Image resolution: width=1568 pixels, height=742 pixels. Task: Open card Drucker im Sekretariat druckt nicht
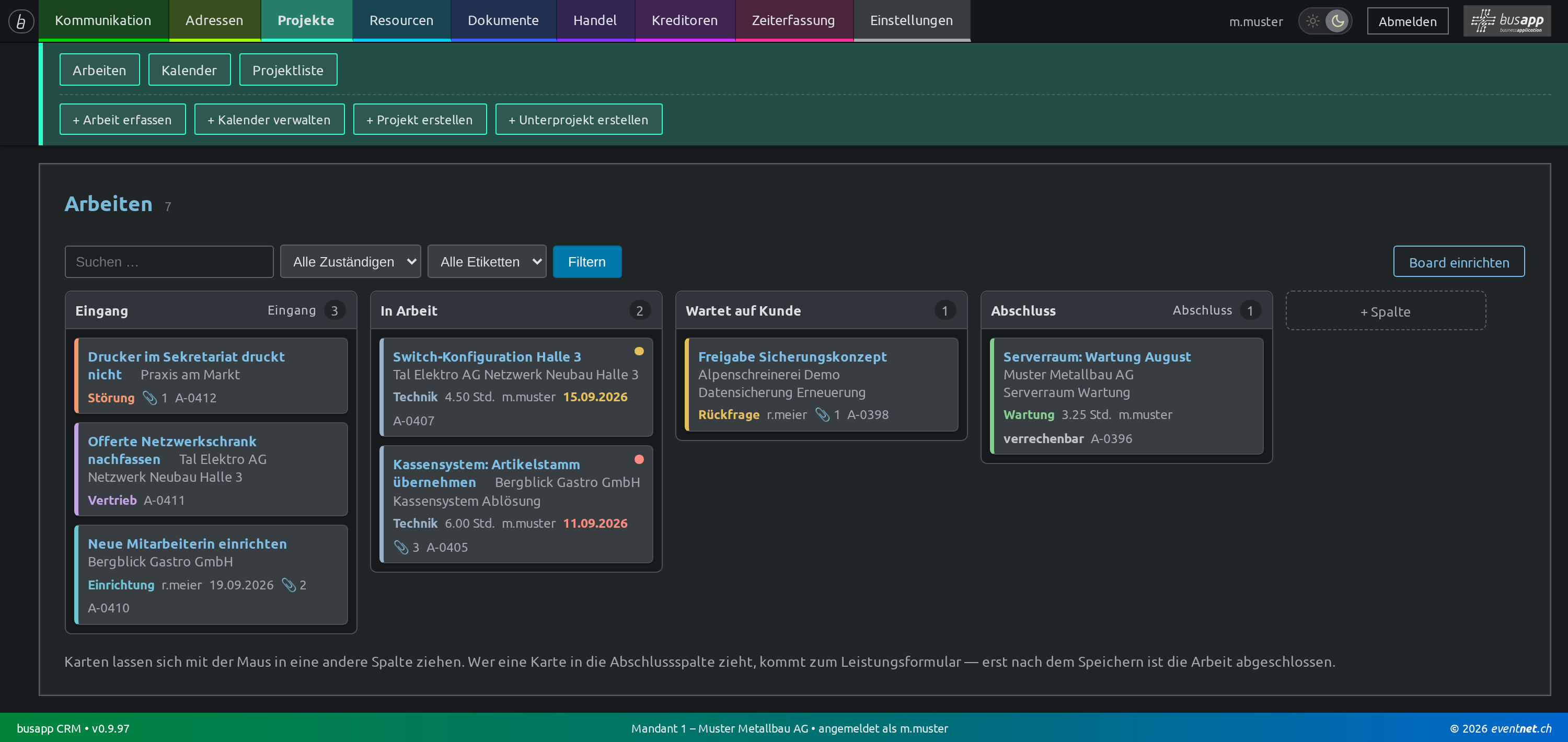click(x=211, y=376)
